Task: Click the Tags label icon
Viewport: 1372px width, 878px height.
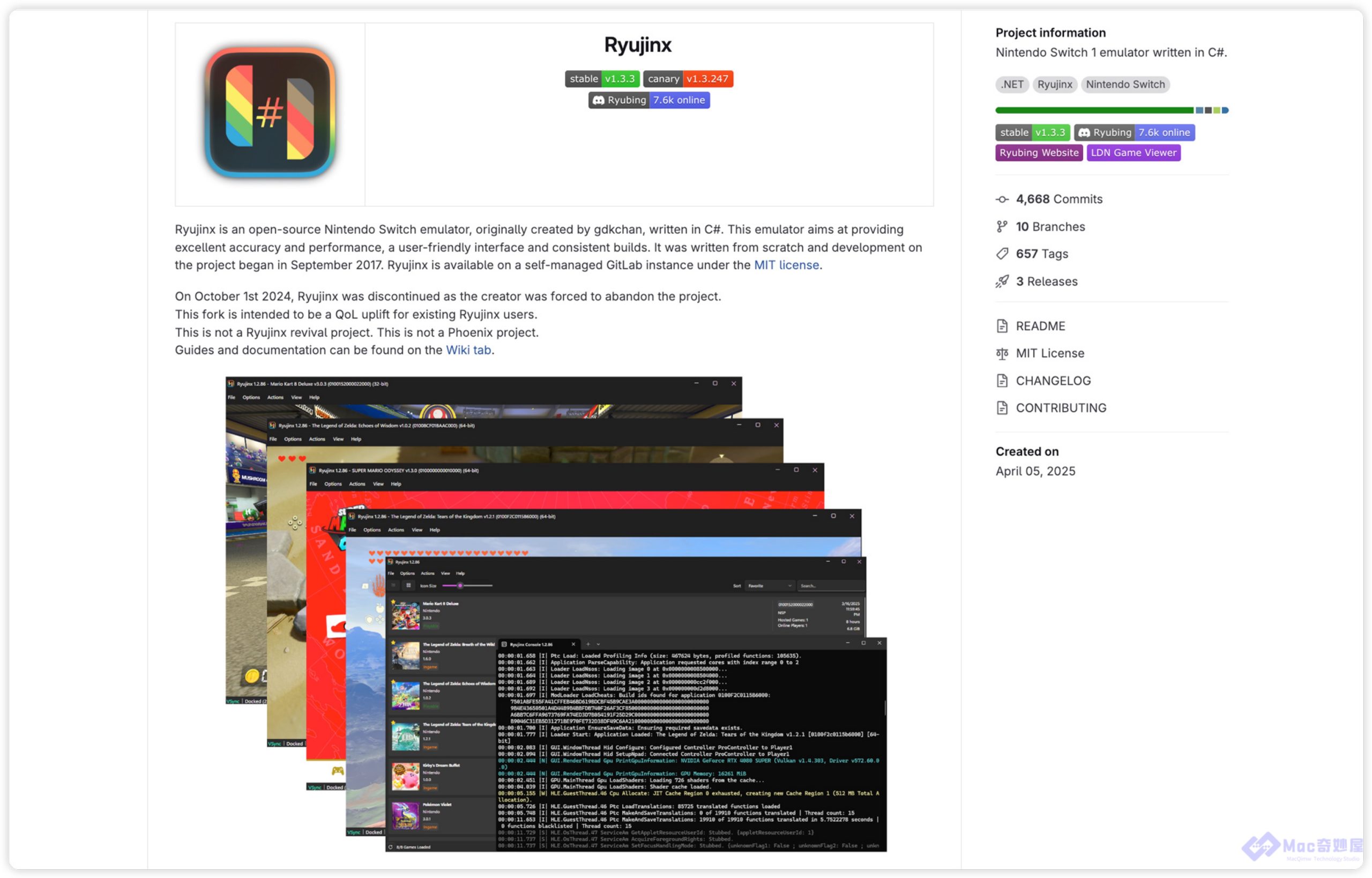Action: (x=1002, y=254)
